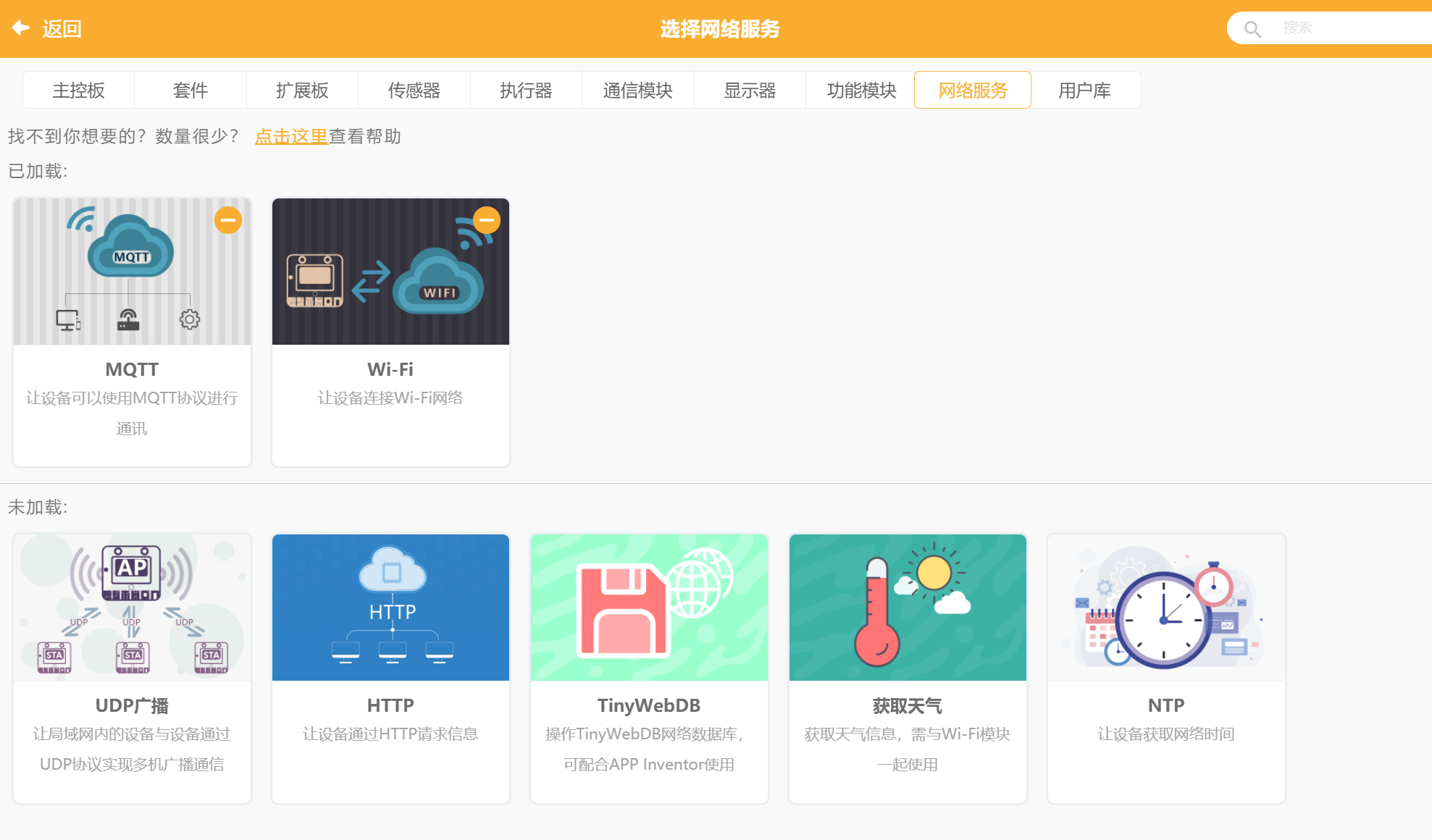Click the back arrow icon
This screenshot has width=1432, height=840.
click(20, 28)
